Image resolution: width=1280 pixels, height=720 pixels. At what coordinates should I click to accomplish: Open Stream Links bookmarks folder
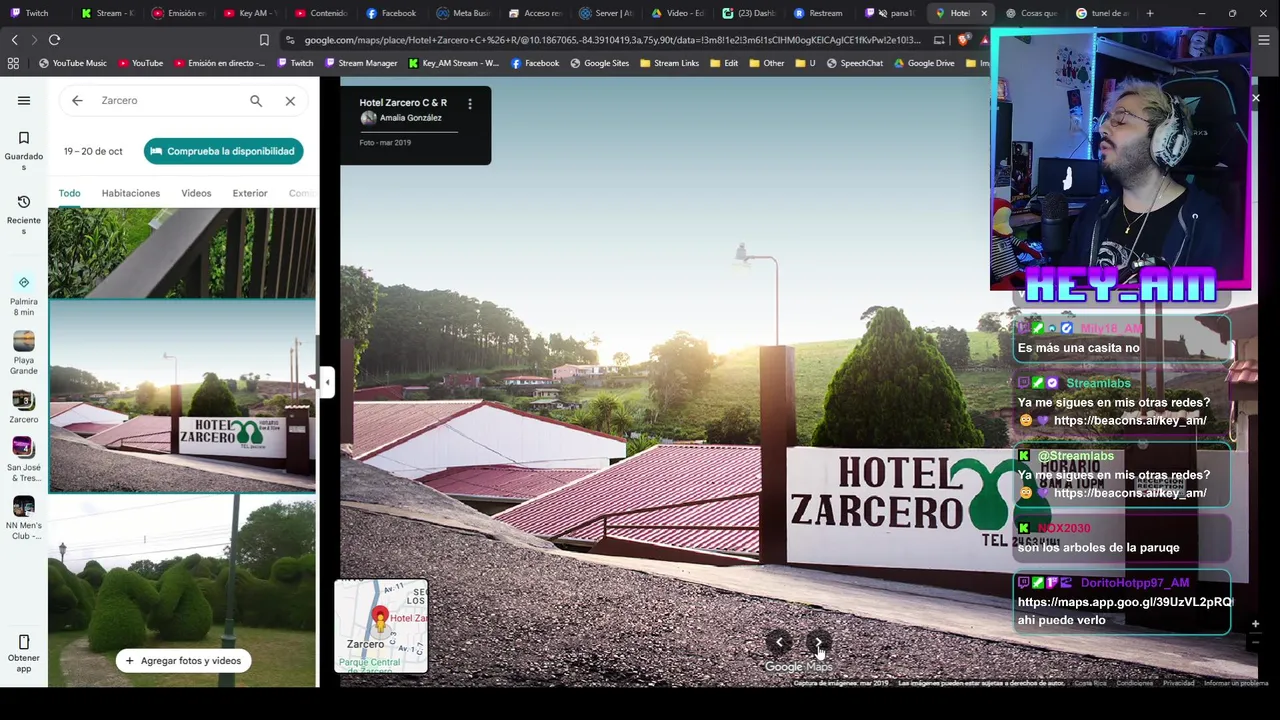tap(669, 63)
